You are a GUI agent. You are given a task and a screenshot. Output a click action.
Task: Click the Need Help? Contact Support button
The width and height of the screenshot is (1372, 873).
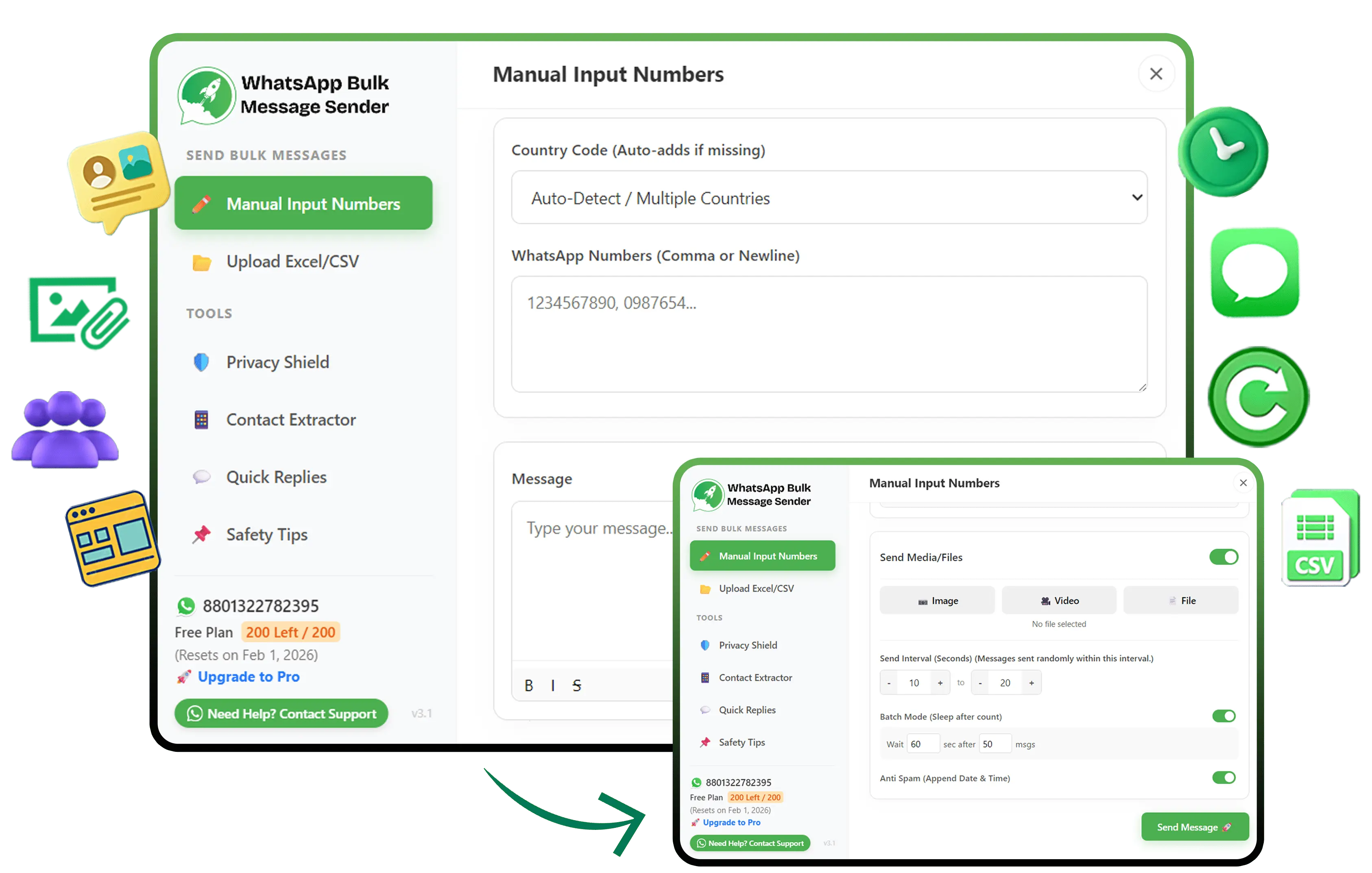coord(281,714)
